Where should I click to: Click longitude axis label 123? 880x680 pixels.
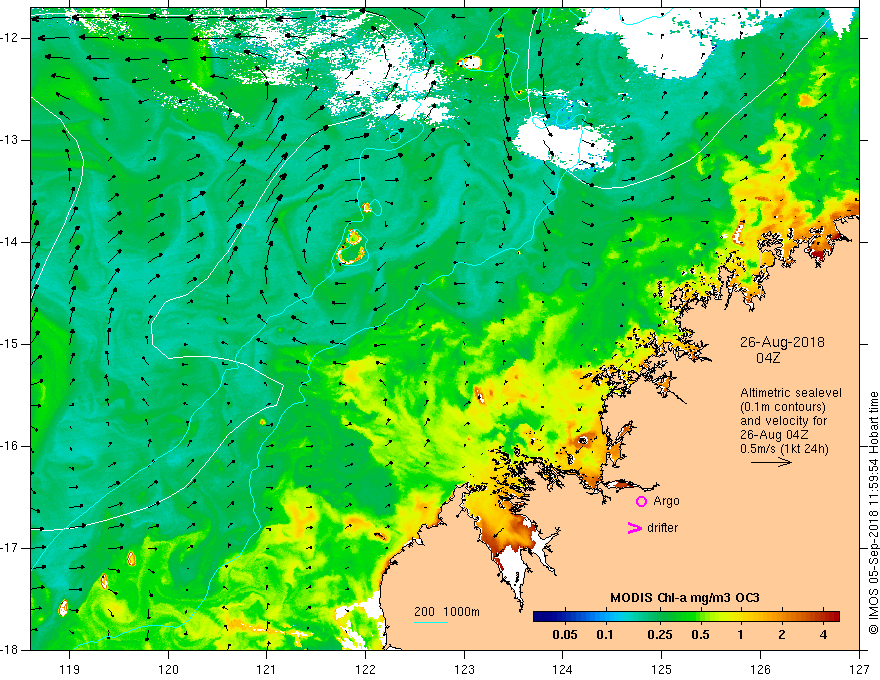(464, 669)
